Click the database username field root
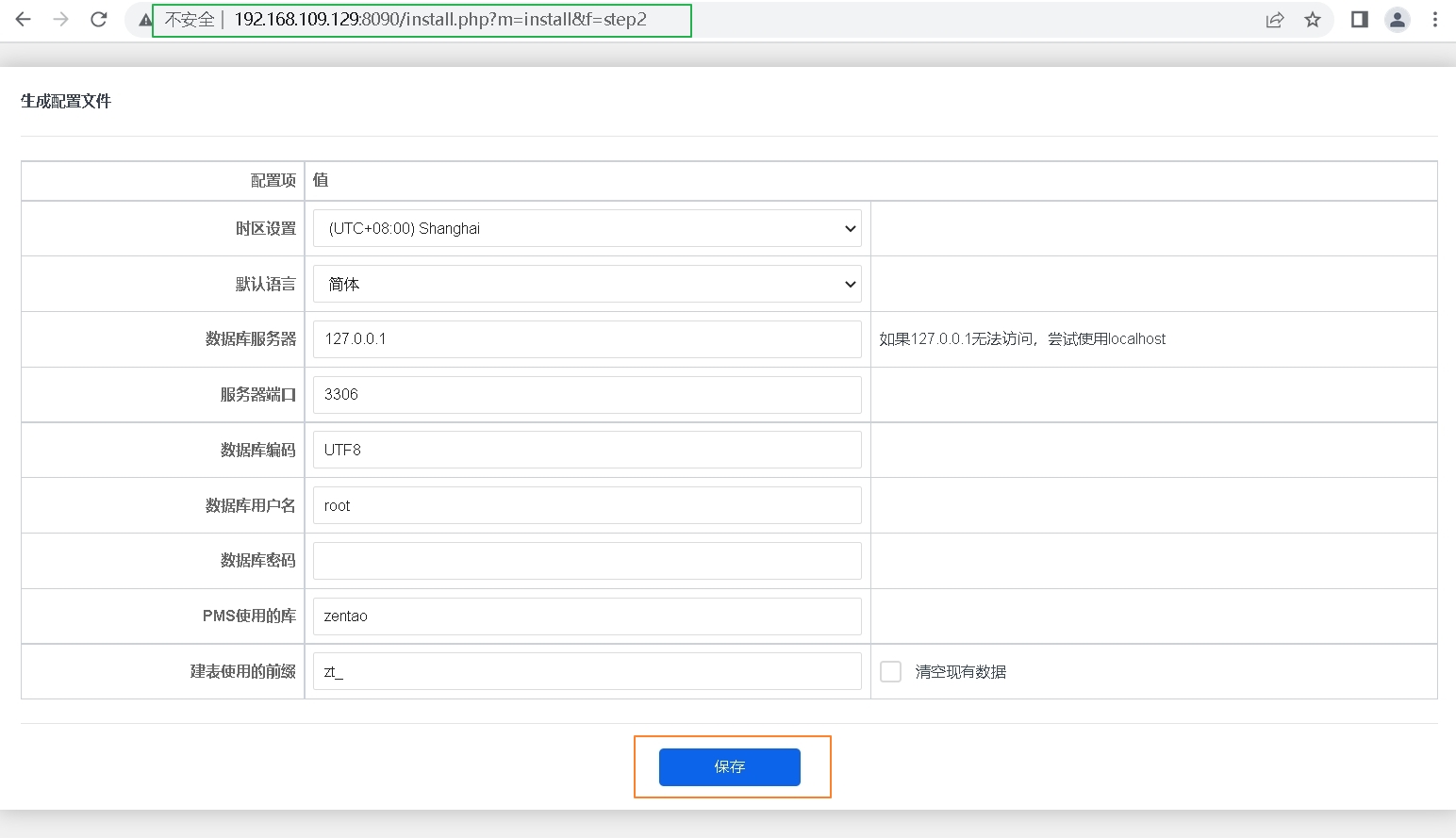The image size is (1456, 838). coord(587,505)
